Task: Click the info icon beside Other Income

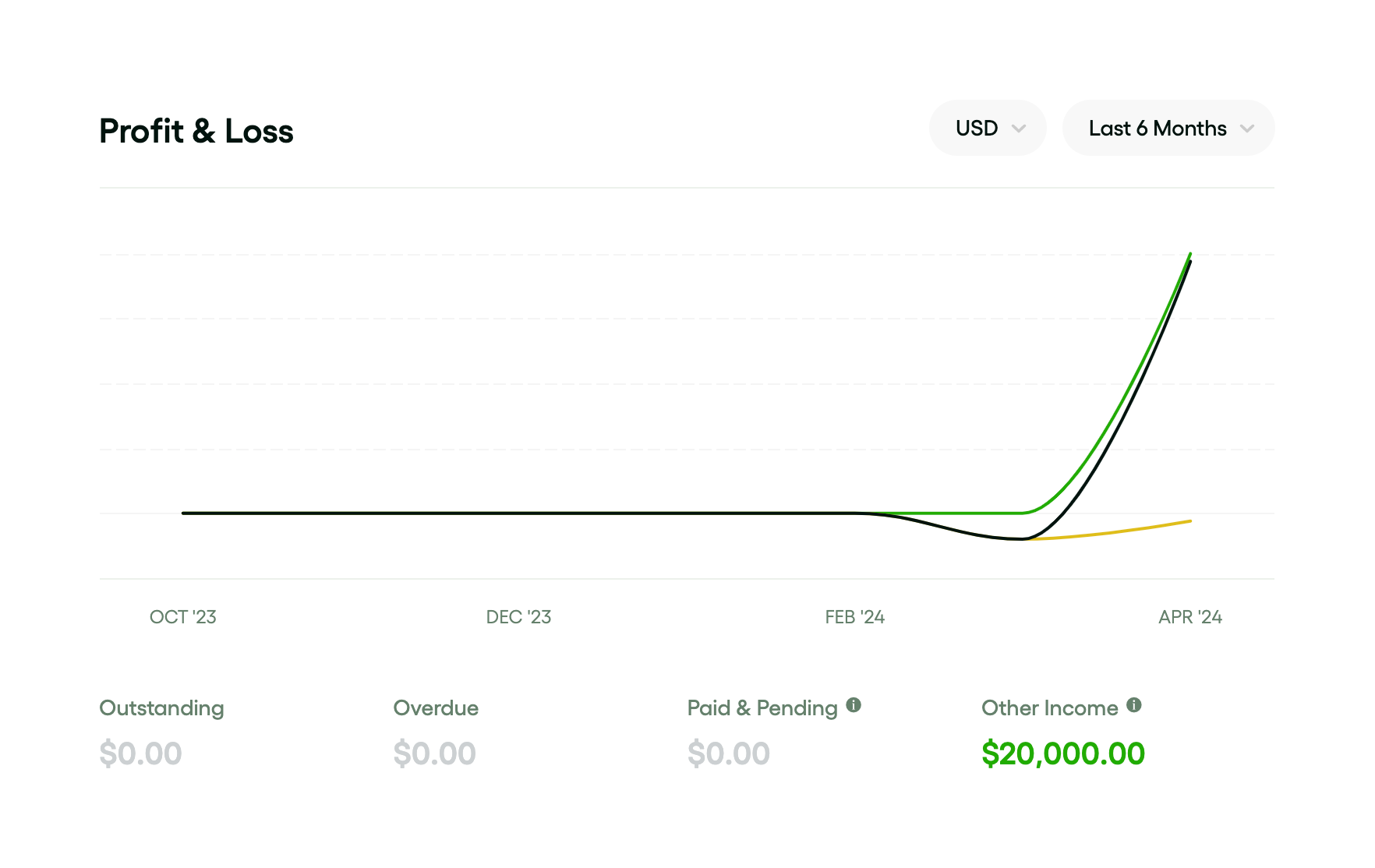Action: click(x=1134, y=705)
